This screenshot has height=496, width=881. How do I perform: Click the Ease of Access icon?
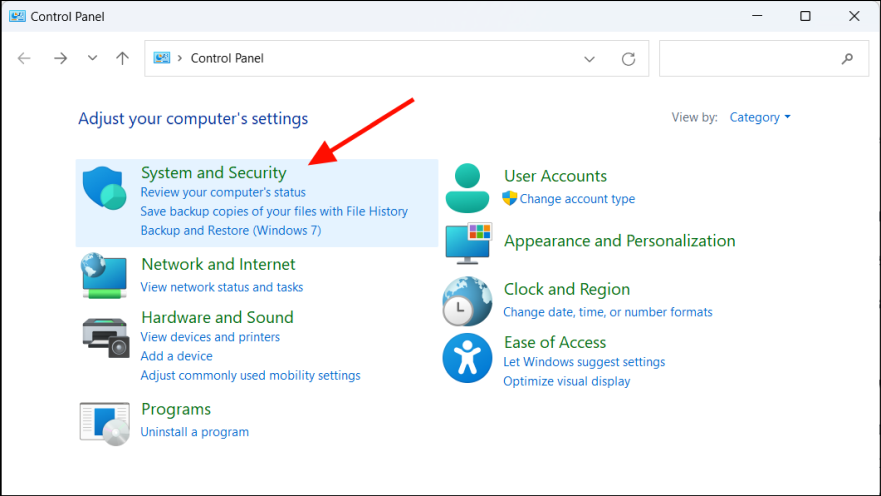[x=467, y=358]
